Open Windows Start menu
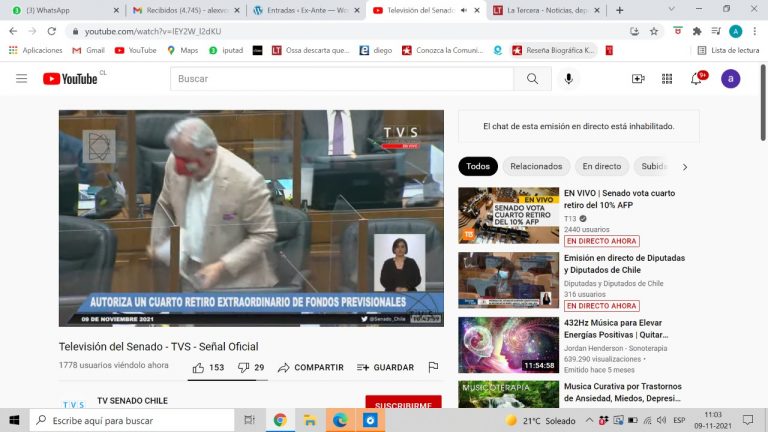 click(14, 420)
